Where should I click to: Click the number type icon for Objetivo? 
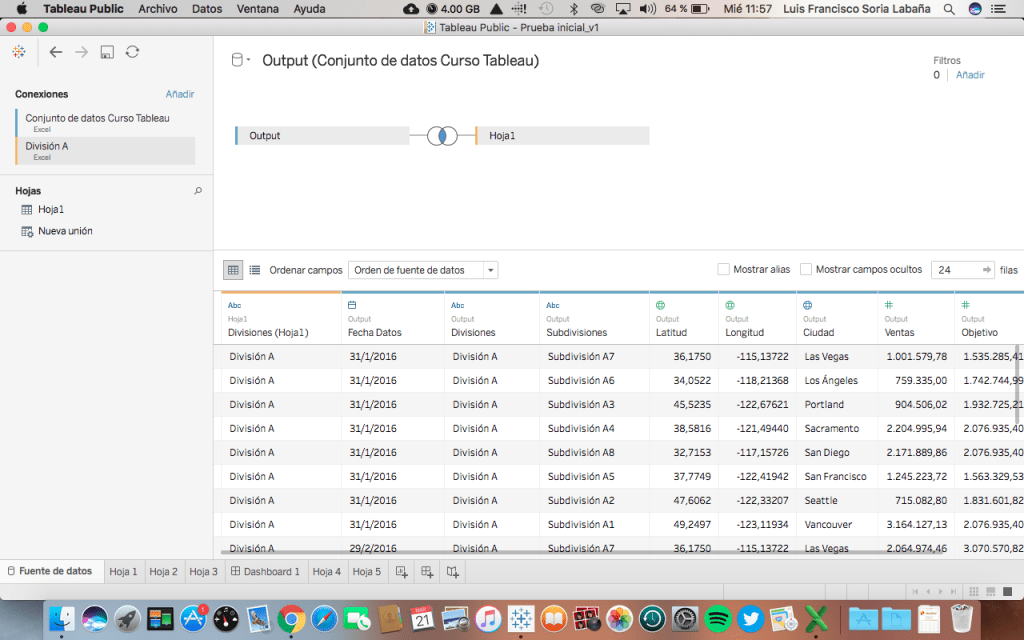pyautogui.click(x=966, y=305)
